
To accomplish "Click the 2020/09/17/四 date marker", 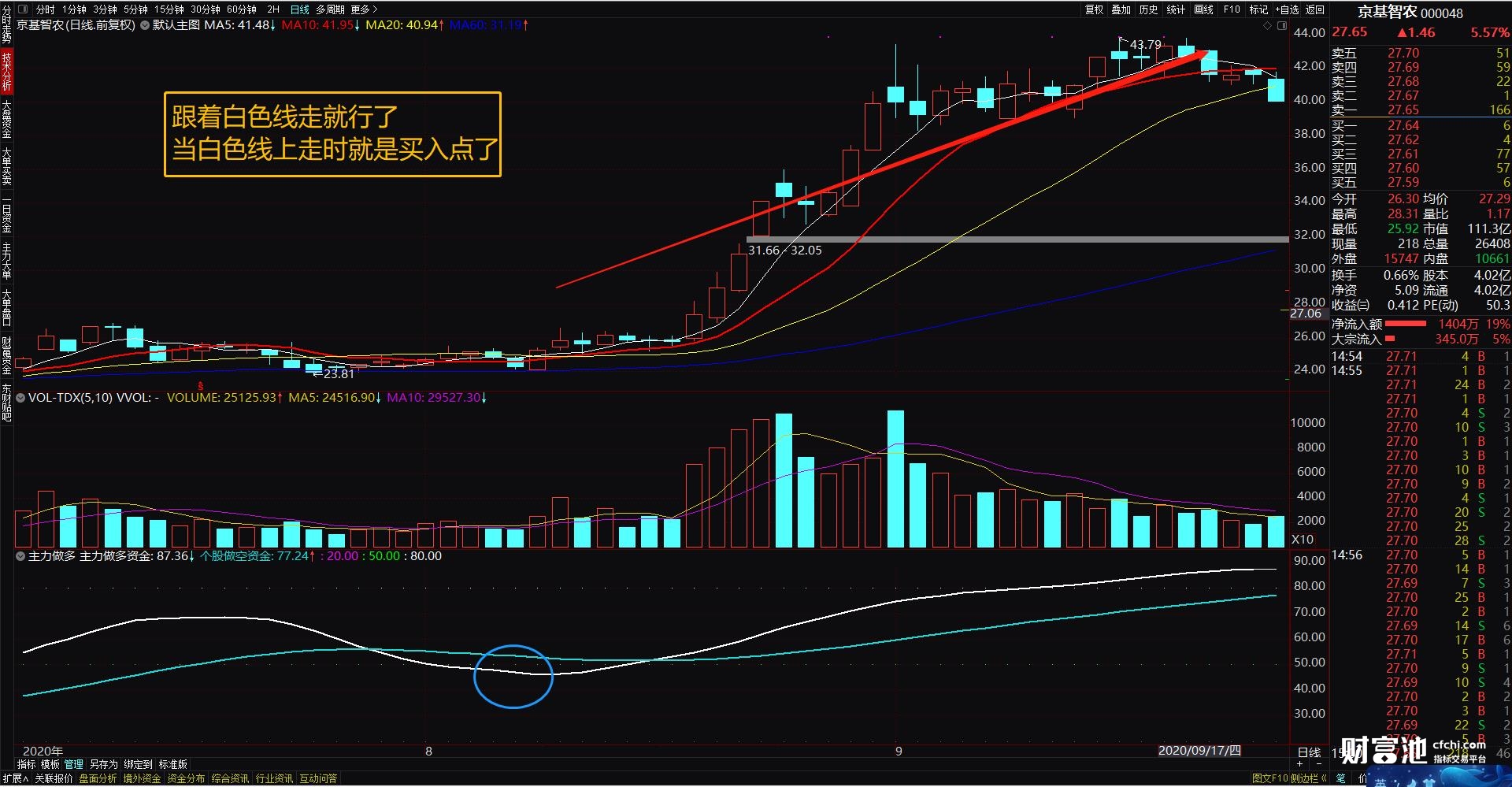I will pyautogui.click(x=1199, y=751).
